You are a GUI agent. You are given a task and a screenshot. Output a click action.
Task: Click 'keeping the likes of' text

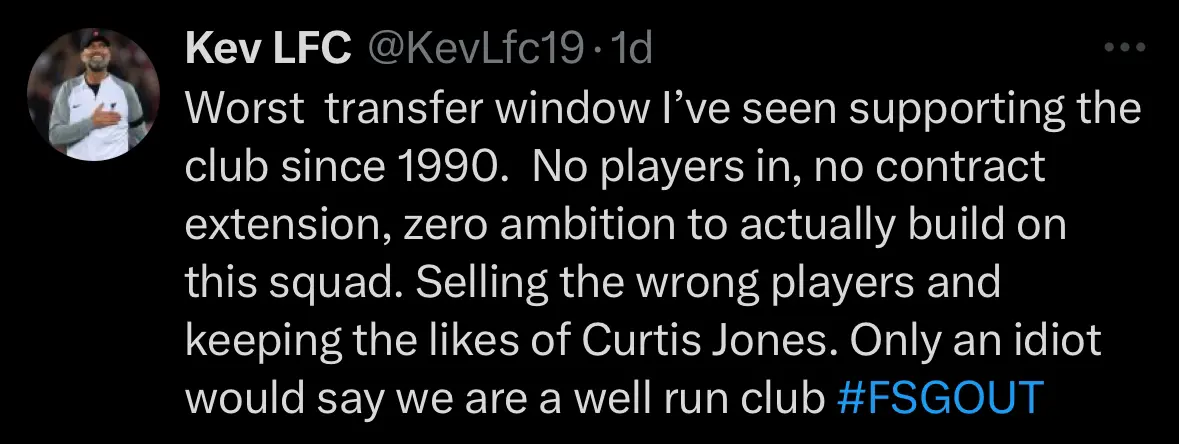coord(378,340)
